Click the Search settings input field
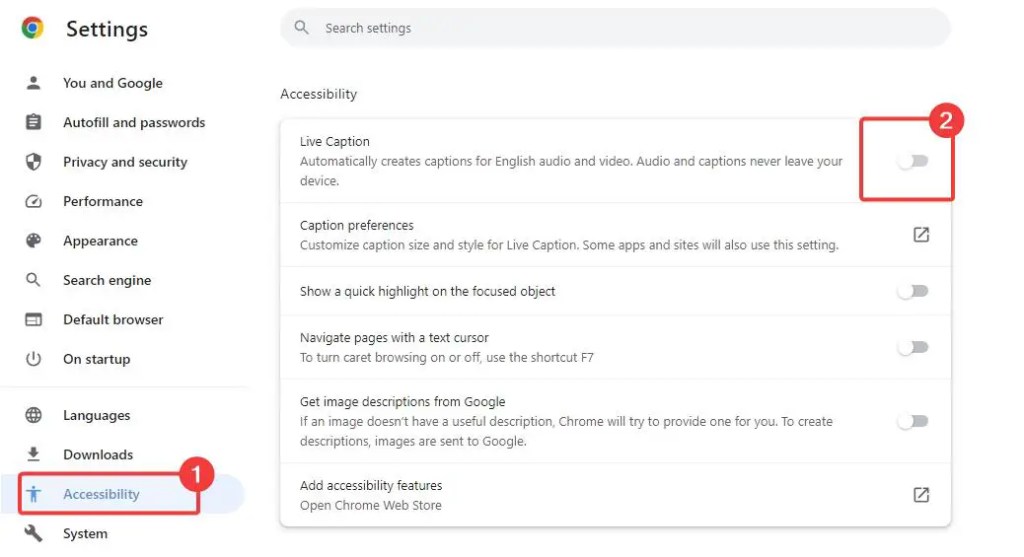This screenshot has height=557, width=1024. [x=615, y=27]
